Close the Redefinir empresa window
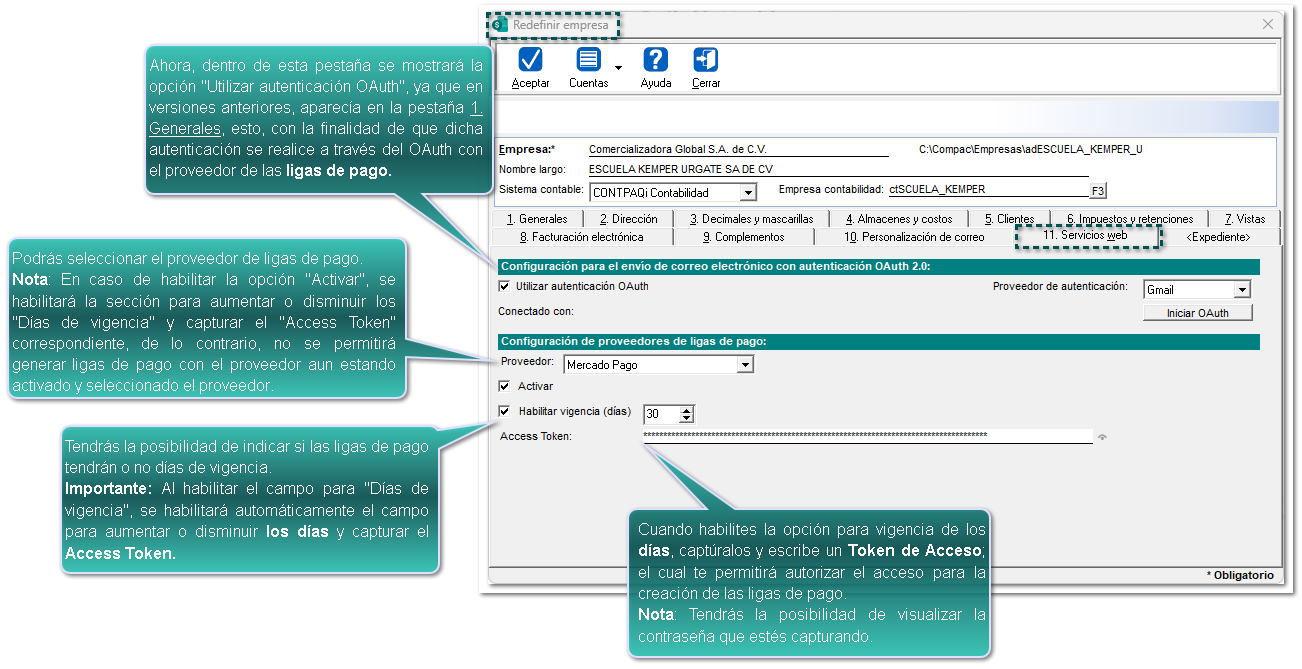The image size is (1302, 669). (1268, 24)
